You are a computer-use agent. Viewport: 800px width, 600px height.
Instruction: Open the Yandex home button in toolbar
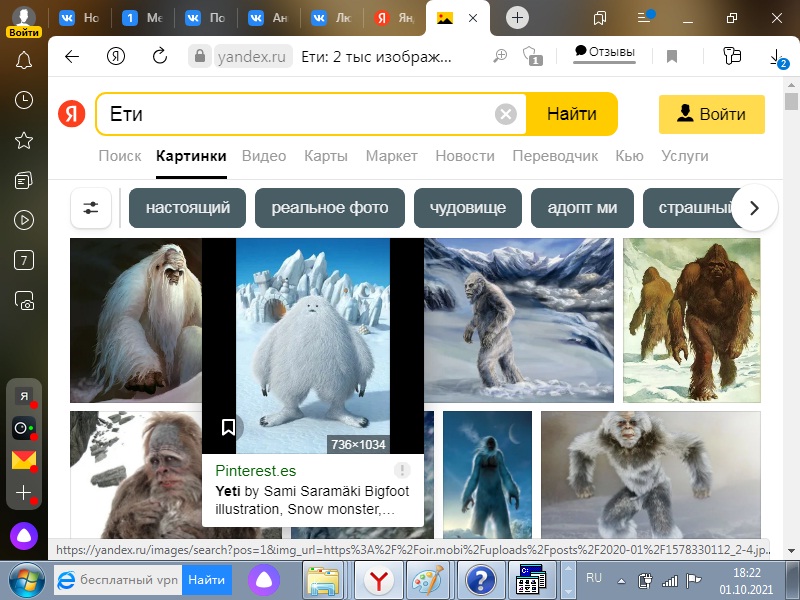point(116,56)
